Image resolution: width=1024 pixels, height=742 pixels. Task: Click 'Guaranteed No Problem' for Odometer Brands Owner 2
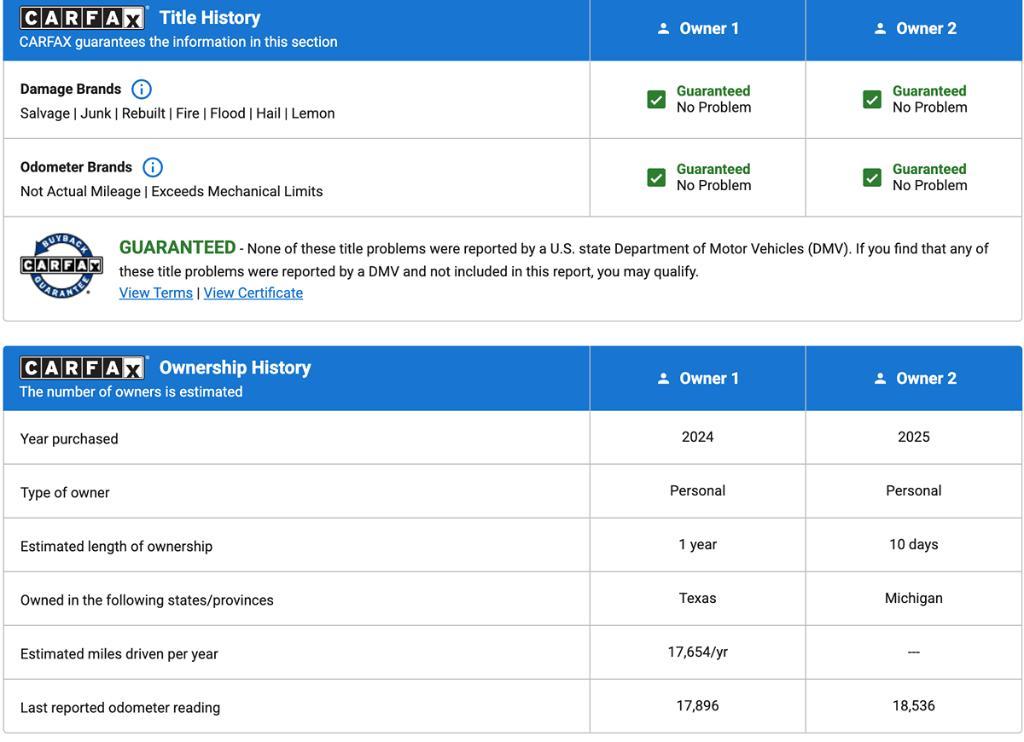[929, 178]
